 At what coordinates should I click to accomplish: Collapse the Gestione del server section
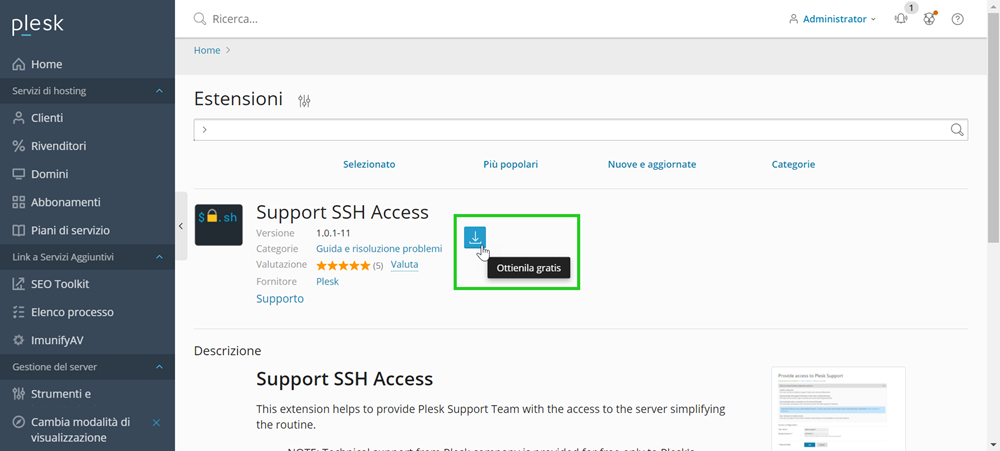(159, 367)
